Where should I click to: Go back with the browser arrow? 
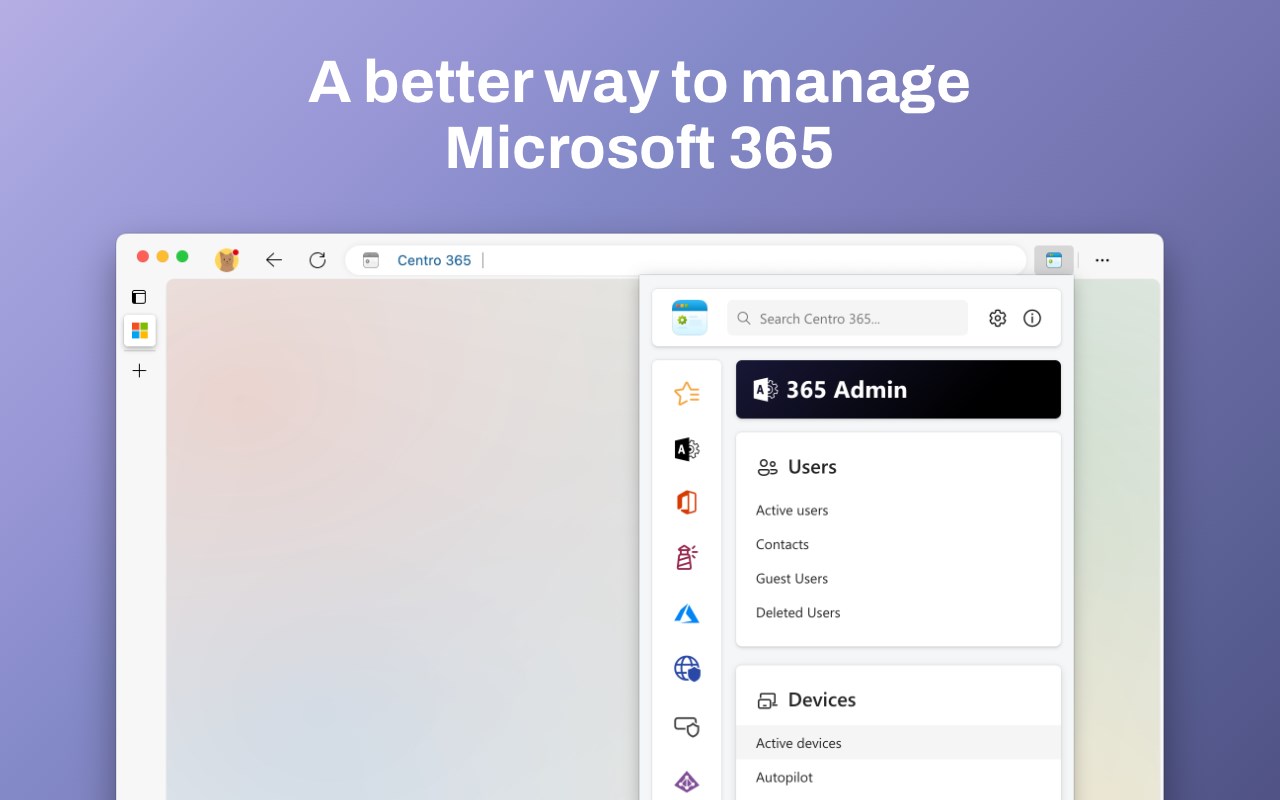click(274, 260)
